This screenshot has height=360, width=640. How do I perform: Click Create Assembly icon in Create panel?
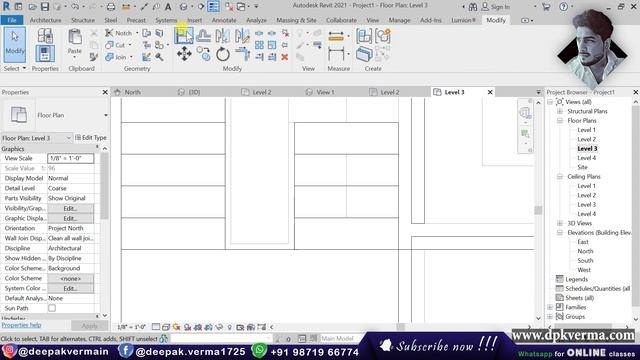364,36
